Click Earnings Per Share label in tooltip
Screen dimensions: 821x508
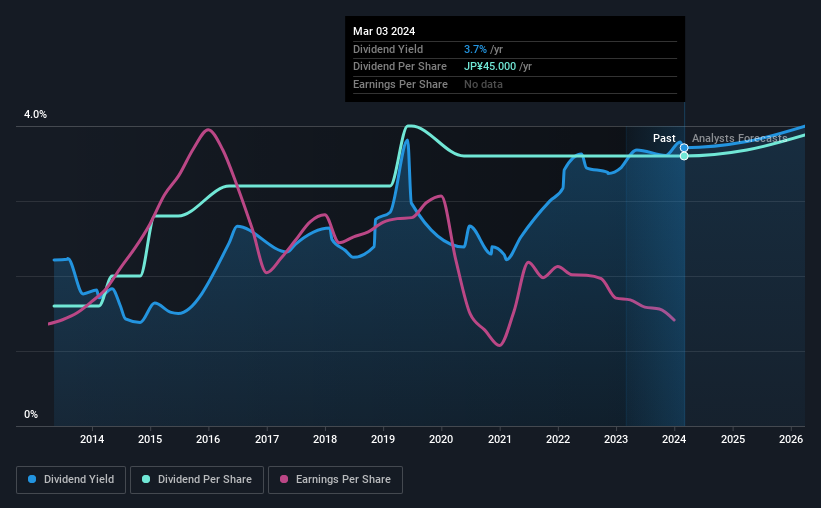(x=400, y=84)
